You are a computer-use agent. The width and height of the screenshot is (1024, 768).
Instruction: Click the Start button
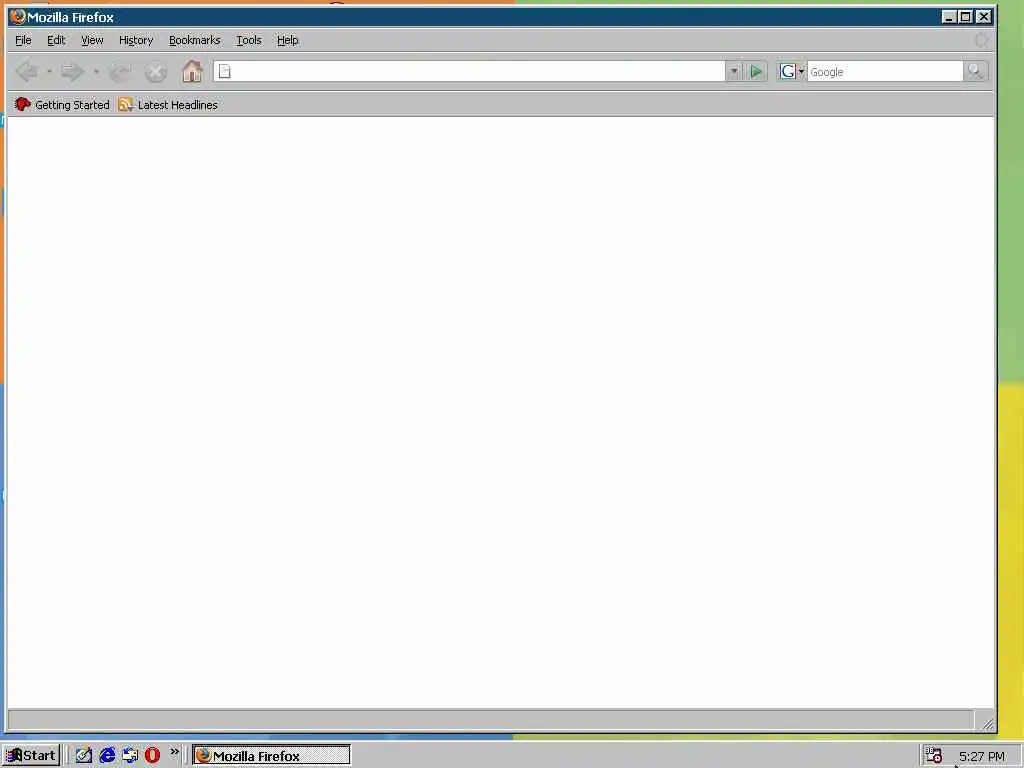(x=31, y=756)
